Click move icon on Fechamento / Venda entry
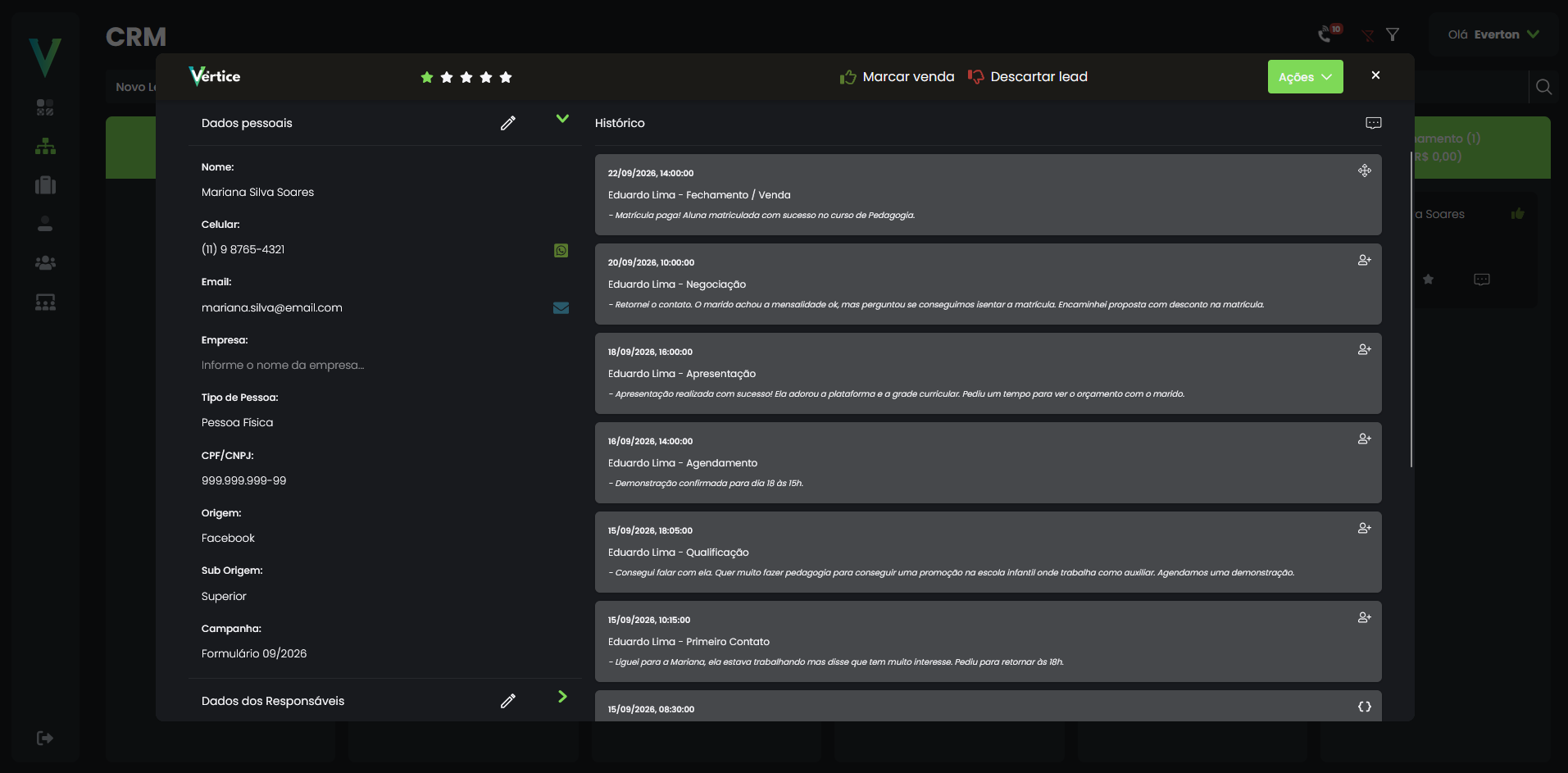 [x=1365, y=171]
